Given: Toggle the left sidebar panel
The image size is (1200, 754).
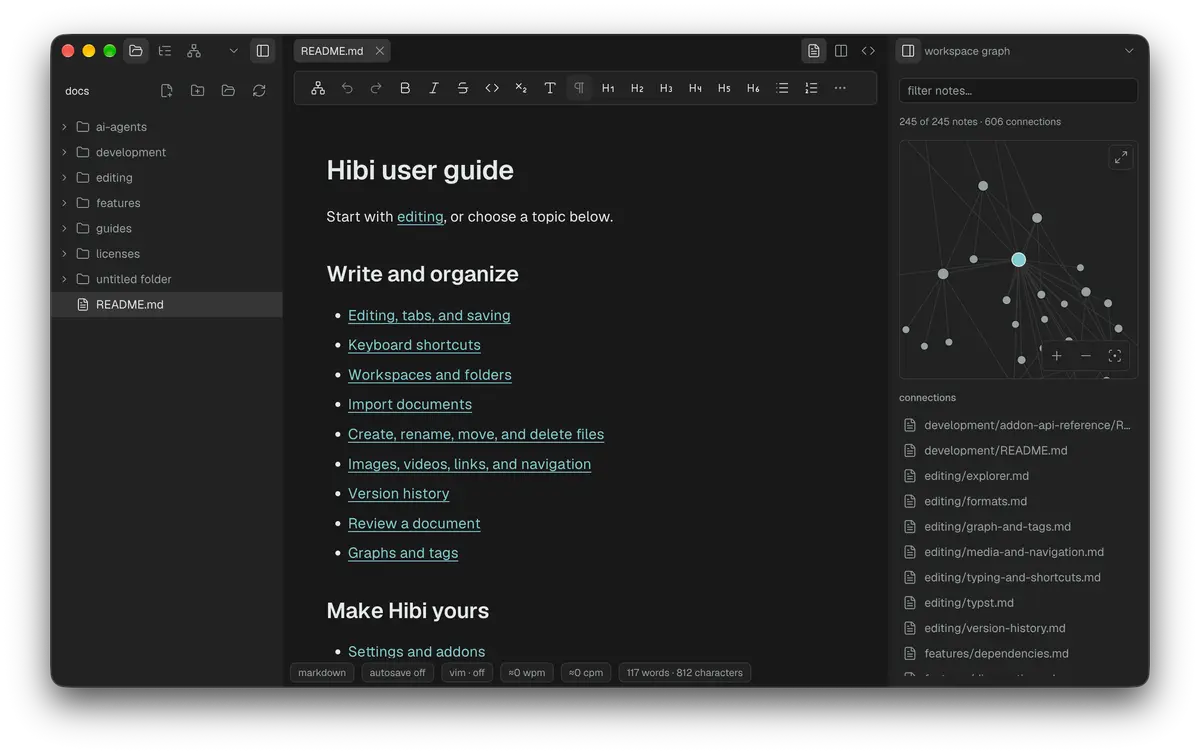Looking at the screenshot, I should [x=262, y=51].
